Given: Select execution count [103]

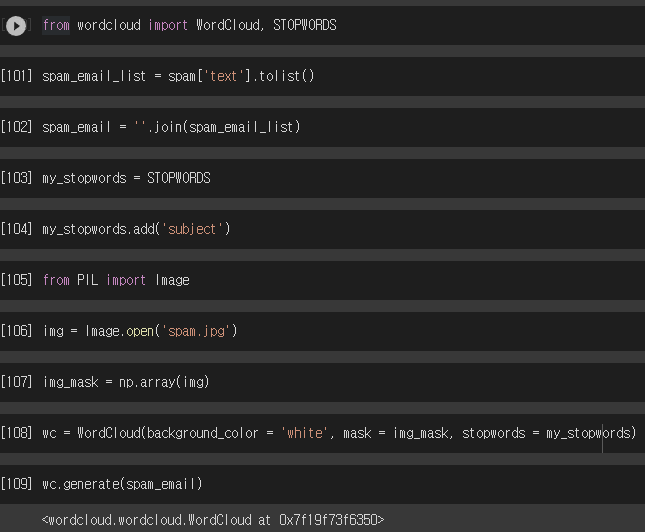Looking at the screenshot, I should (16, 178).
